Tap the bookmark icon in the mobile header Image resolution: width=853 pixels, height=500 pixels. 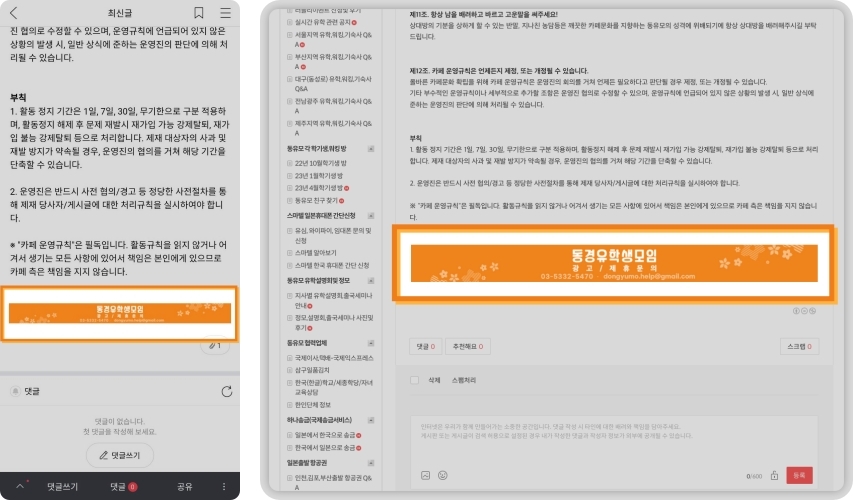coord(199,13)
